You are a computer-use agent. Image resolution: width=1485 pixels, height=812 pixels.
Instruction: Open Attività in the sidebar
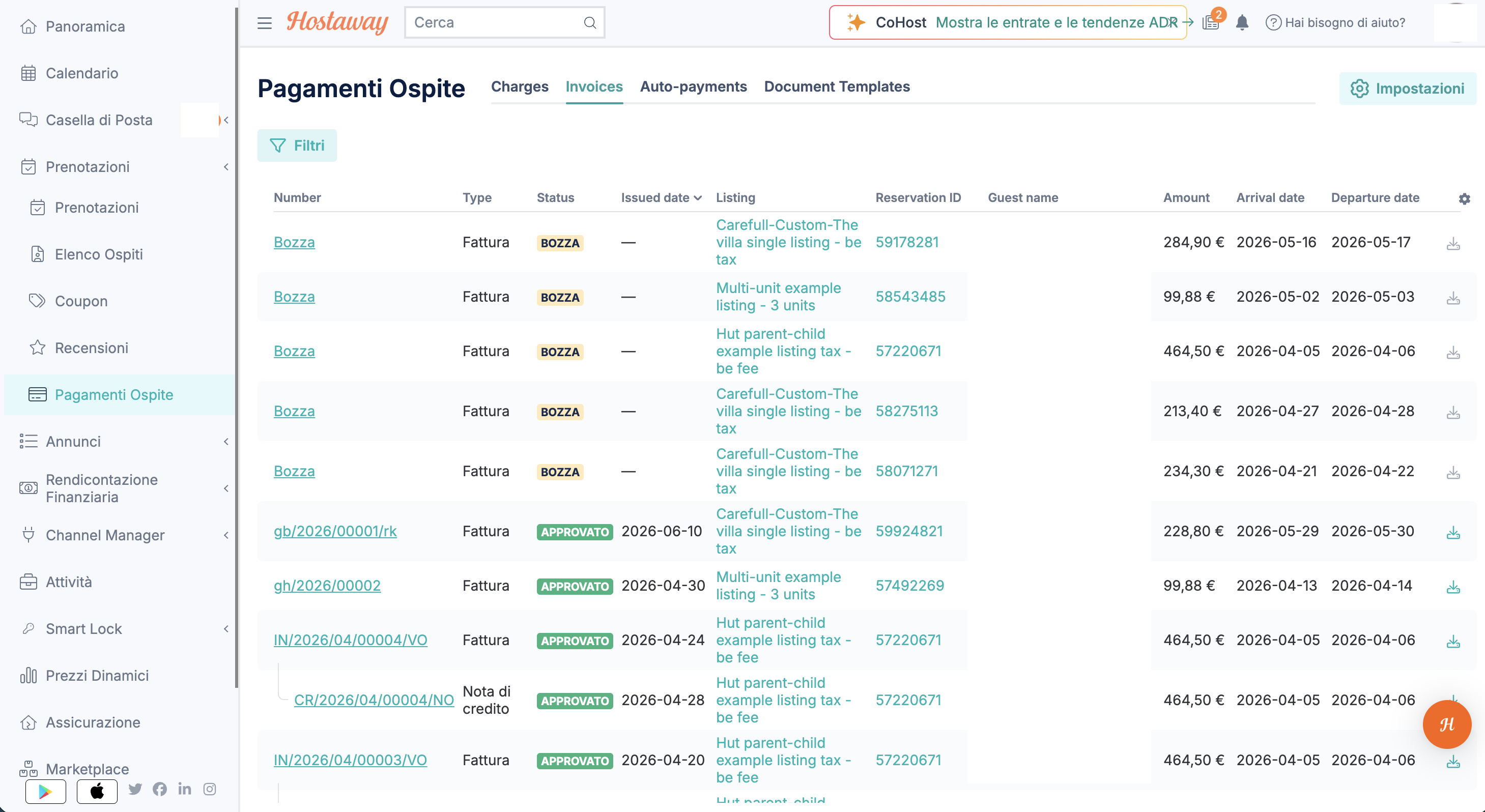[69, 582]
